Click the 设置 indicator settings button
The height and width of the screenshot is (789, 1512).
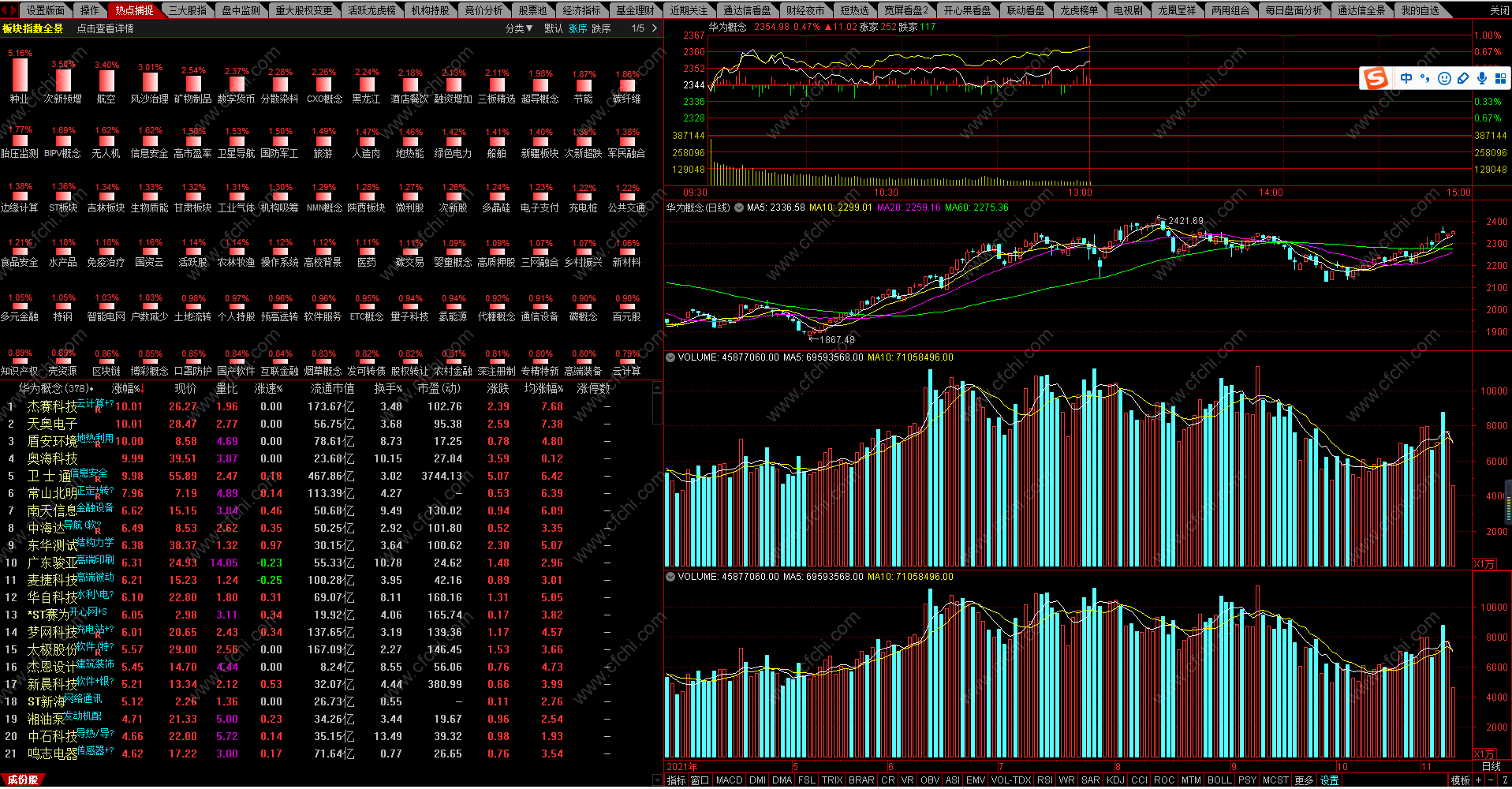click(1330, 780)
